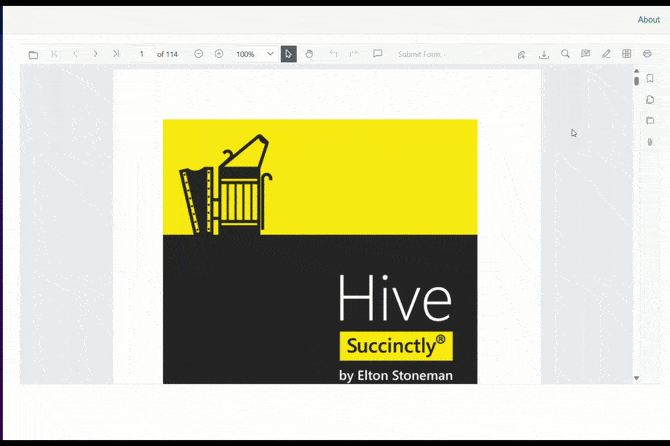Go to the previous page

pyautogui.click(x=75, y=54)
